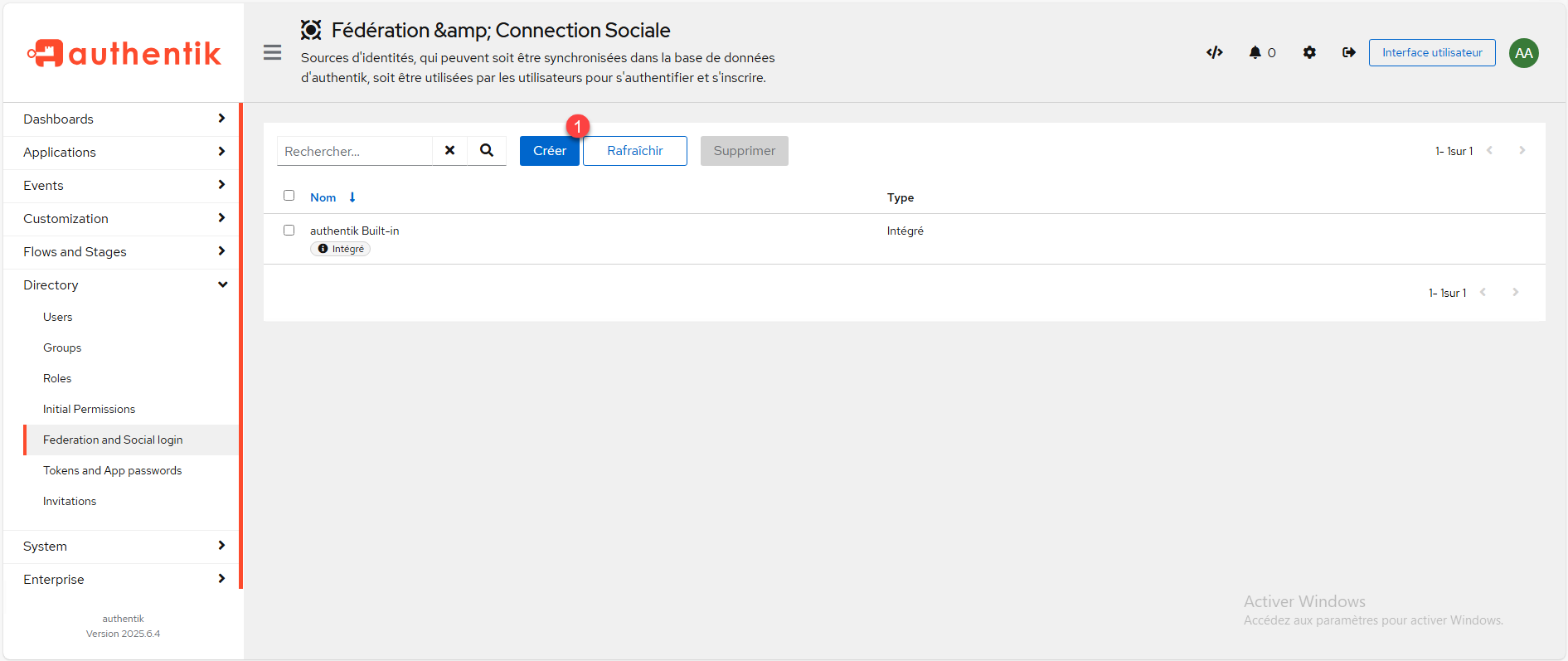
Task: Open the Users page in sidebar
Action: (x=58, y=317)
